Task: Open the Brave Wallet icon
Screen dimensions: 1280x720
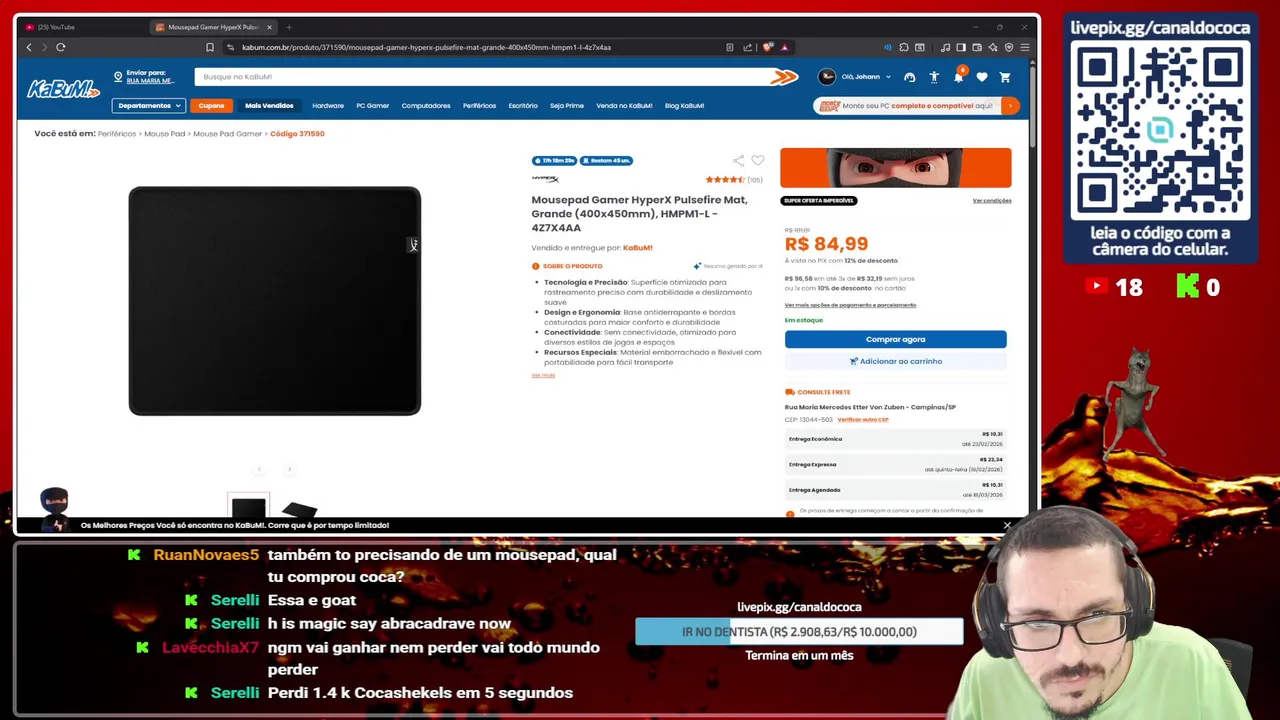Action: click(977, 47)
